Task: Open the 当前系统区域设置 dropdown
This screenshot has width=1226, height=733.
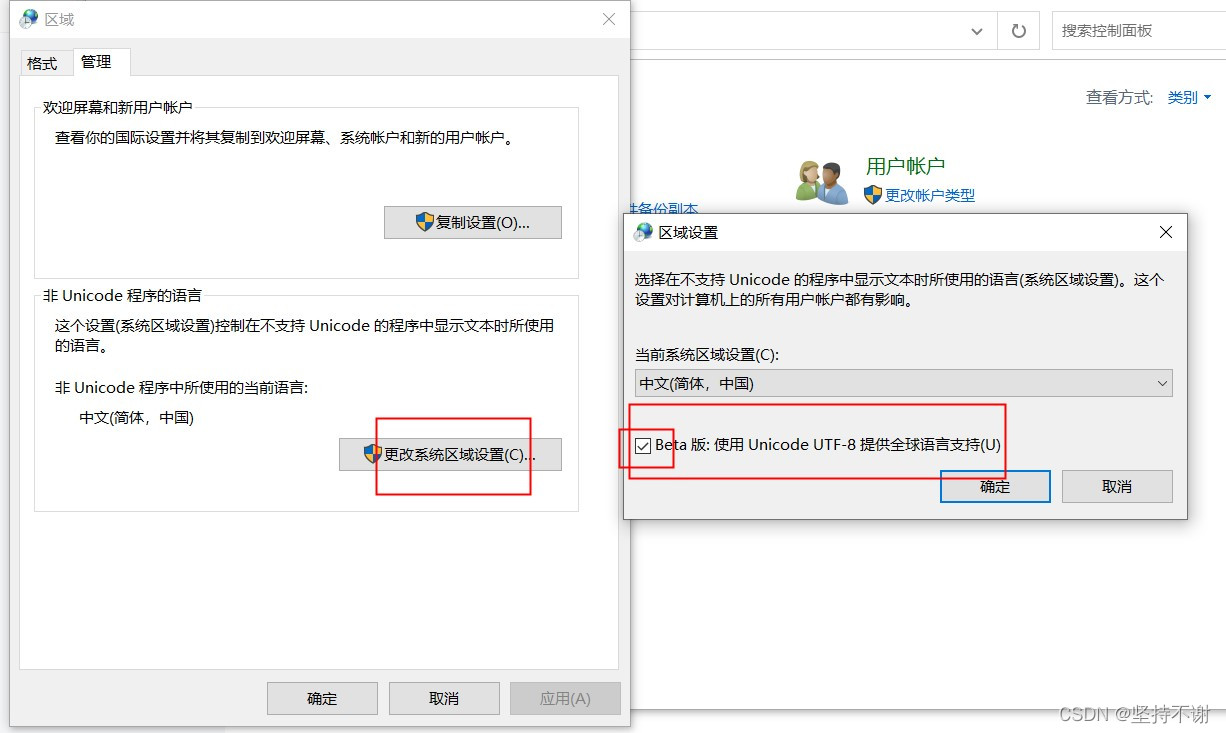Action: click(x=1161, y=383)
